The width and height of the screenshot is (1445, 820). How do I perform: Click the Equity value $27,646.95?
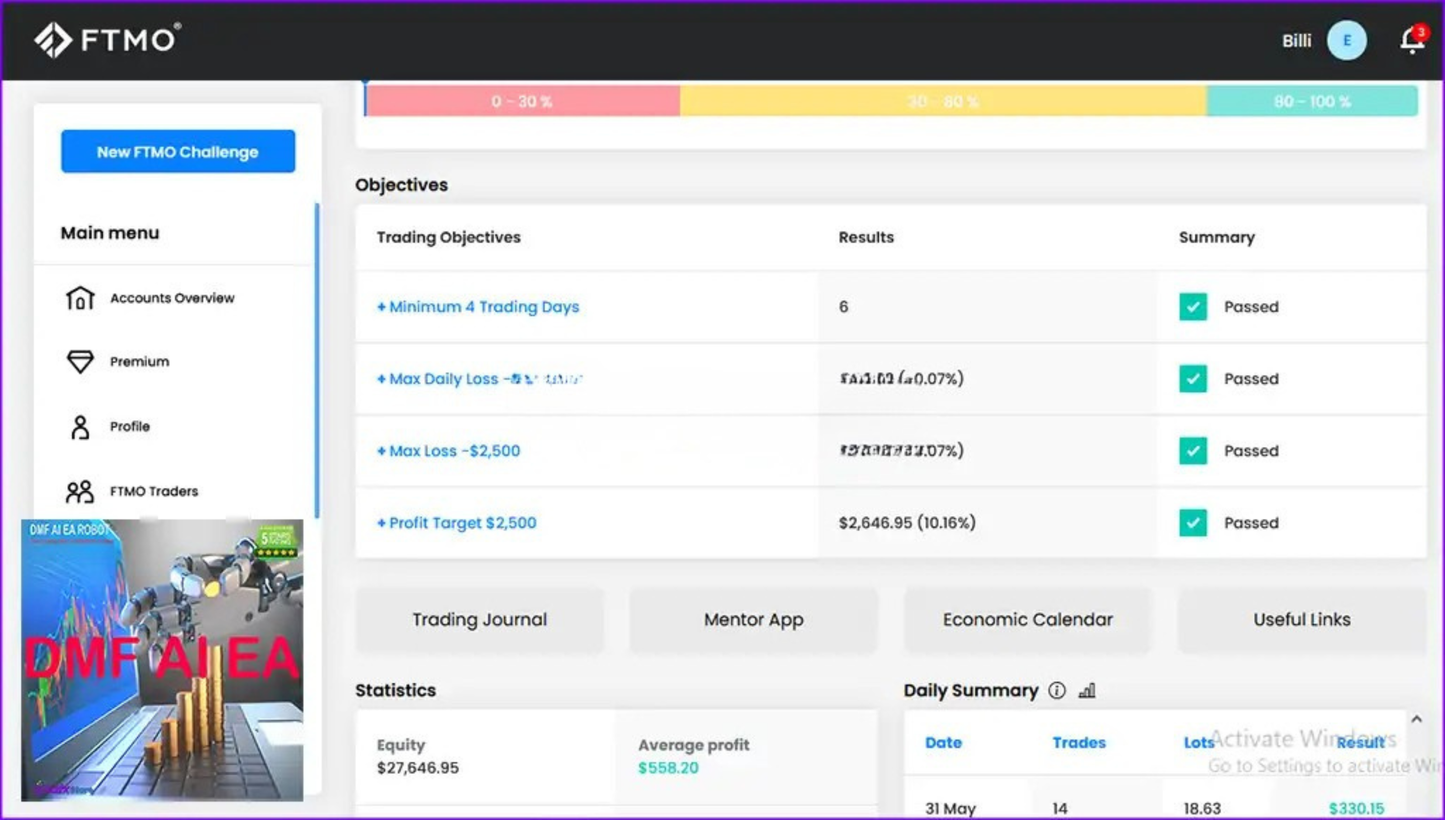418,768
